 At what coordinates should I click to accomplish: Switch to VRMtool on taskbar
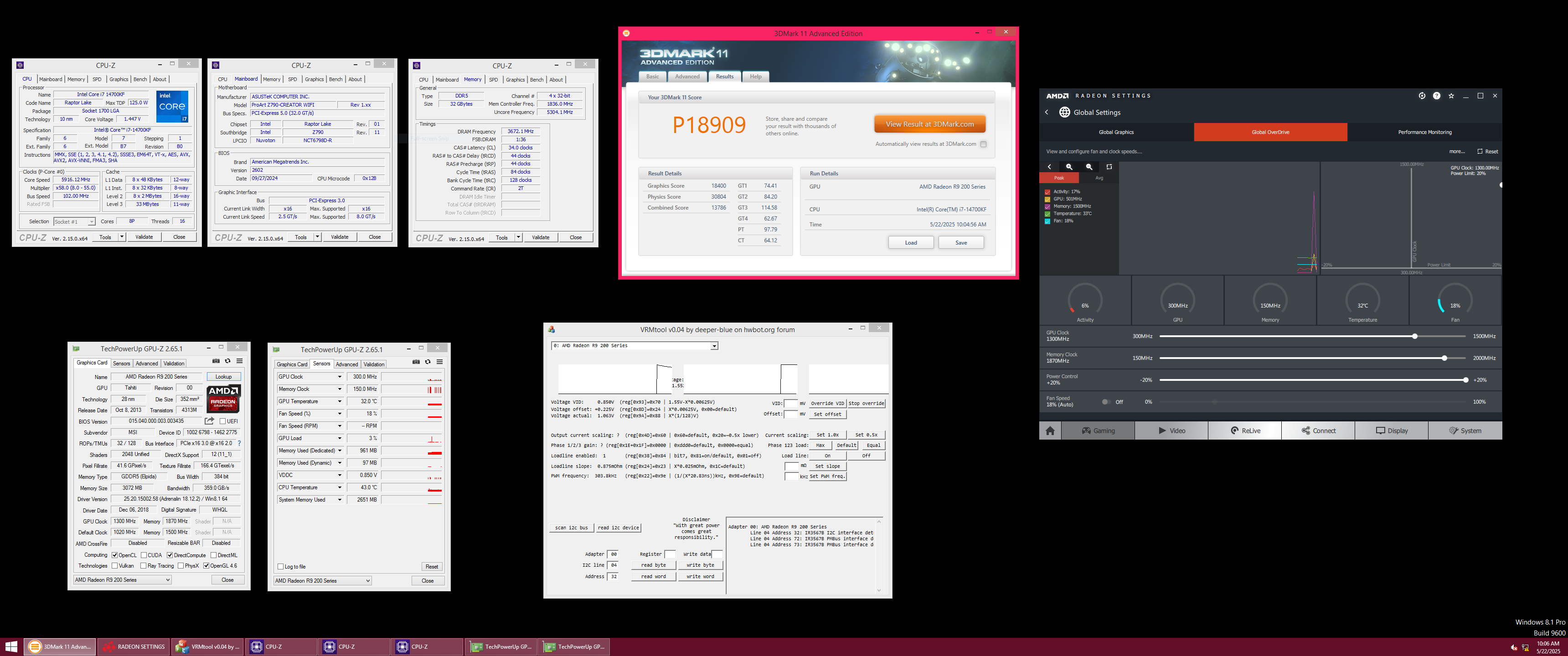point(207,647)
